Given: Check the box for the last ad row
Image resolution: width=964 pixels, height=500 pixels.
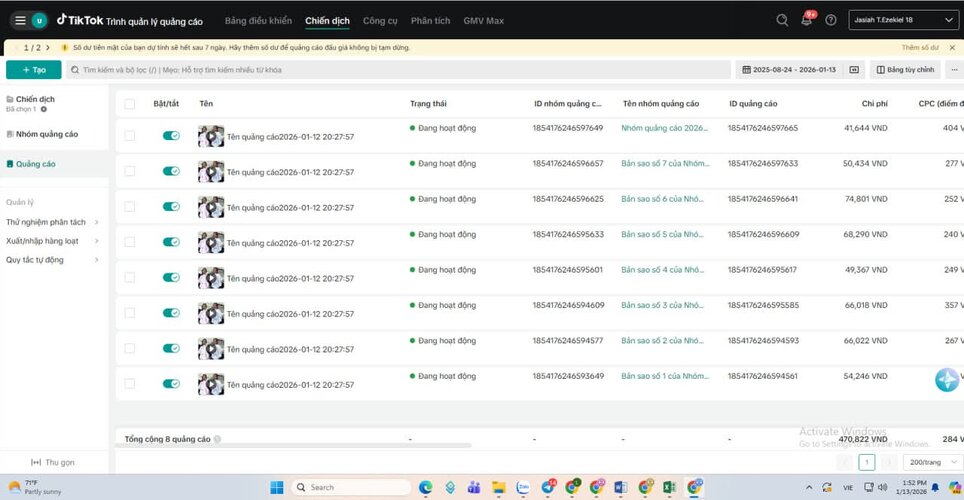Looking at the screenshot, I should tap(129, 383).
